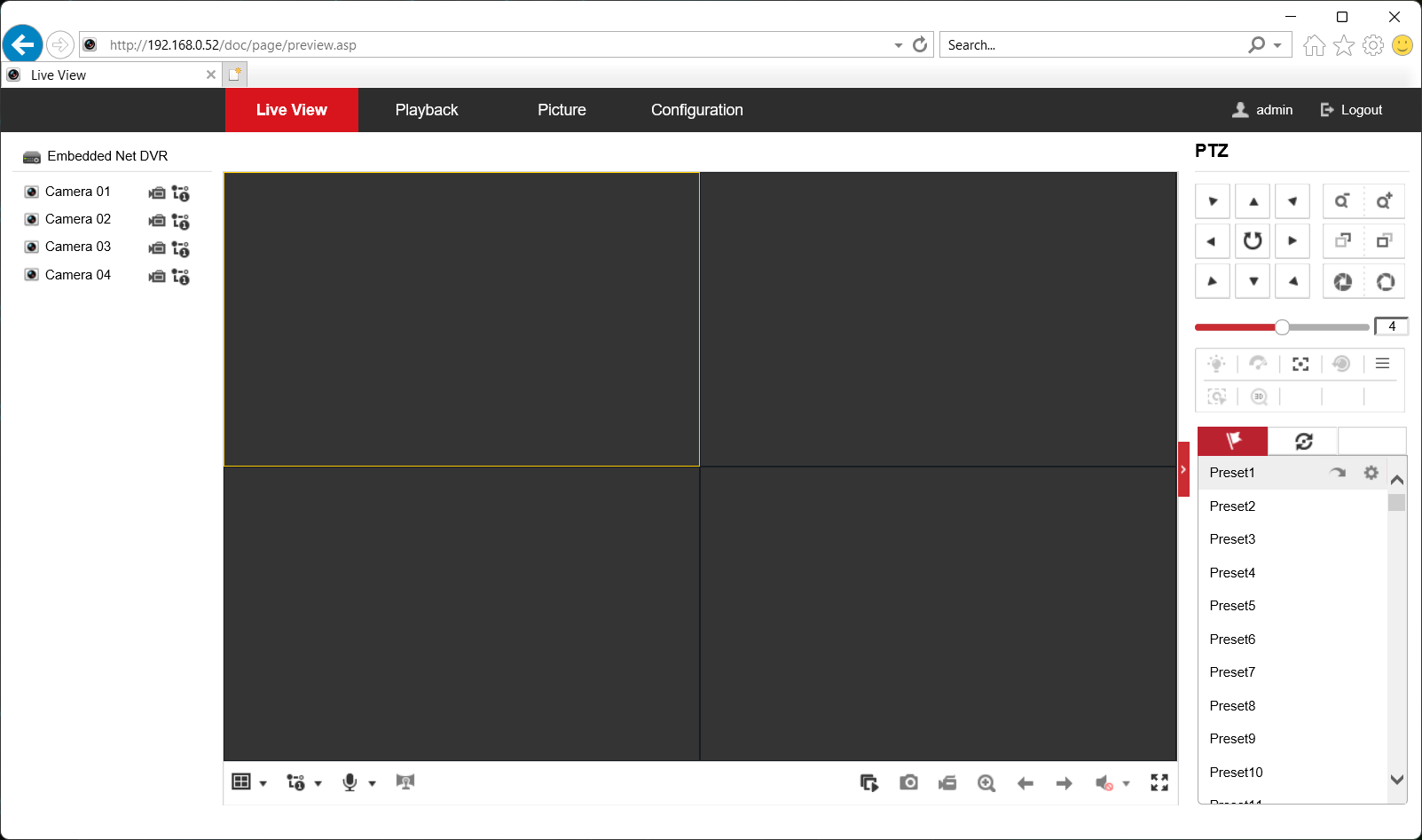
Task: Open the Playback tab
Action: 427,110
